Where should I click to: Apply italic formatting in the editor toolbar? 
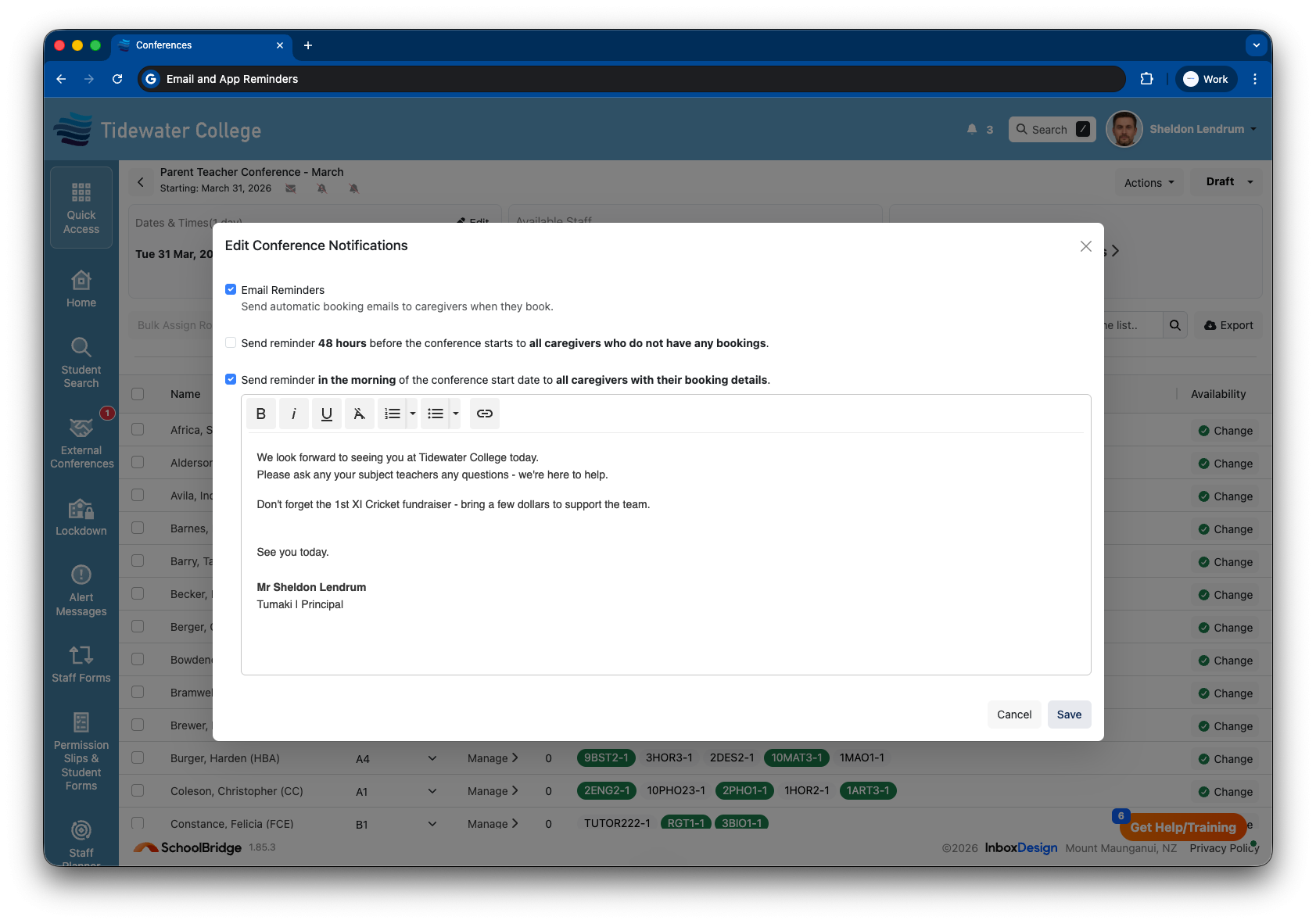[x=294, y=414]
